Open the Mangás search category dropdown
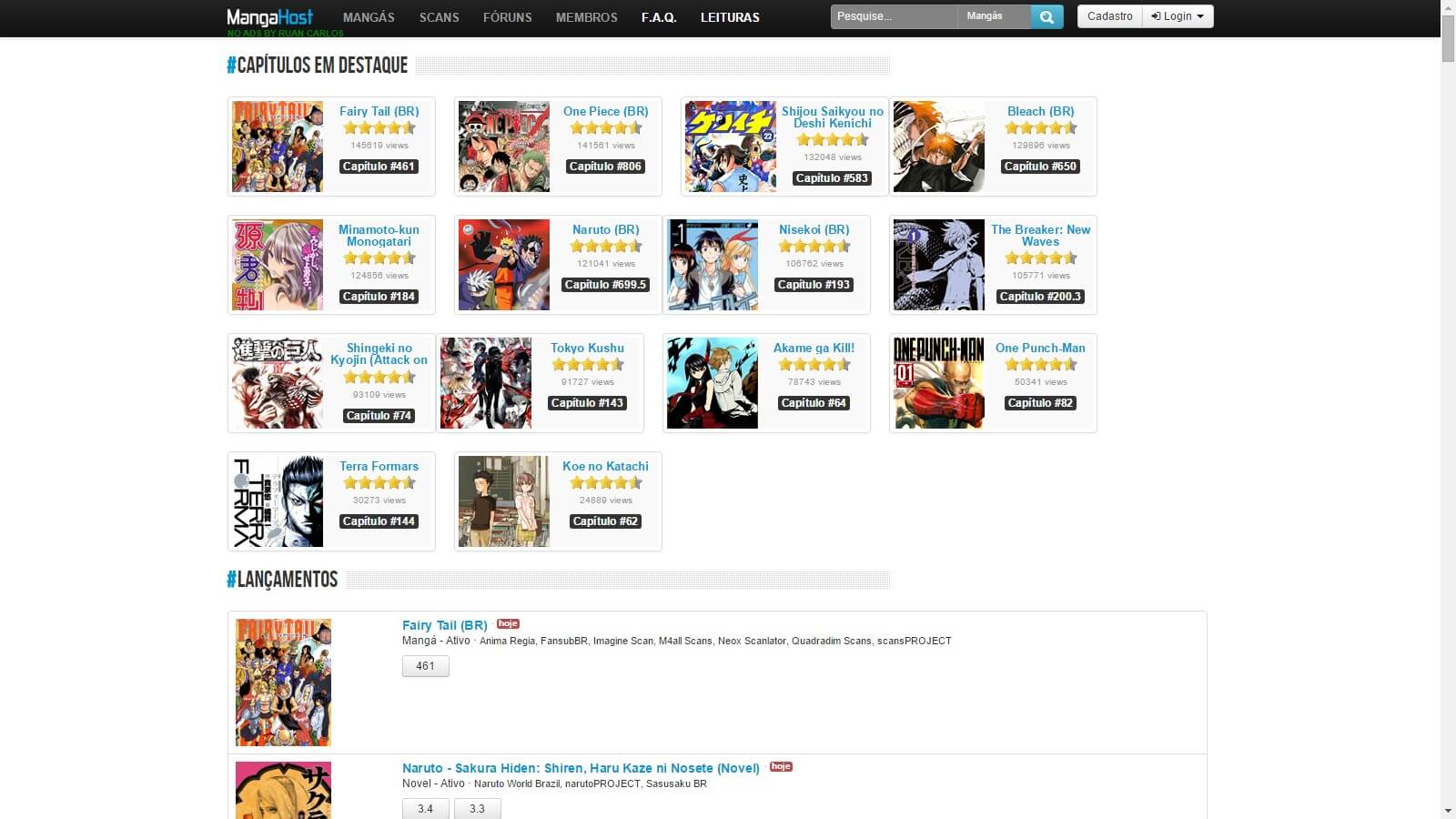Screen dimensions: 1456x819 click(994, 16)
